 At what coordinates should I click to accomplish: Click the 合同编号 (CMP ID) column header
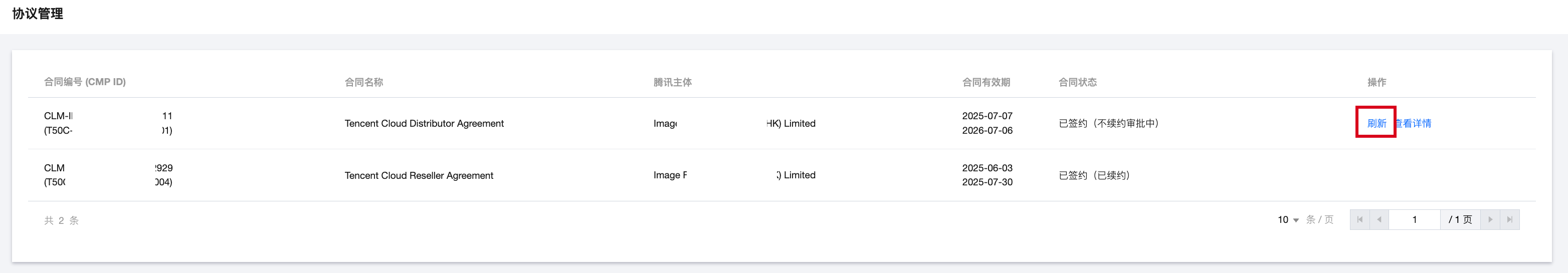tap(85, 82)
